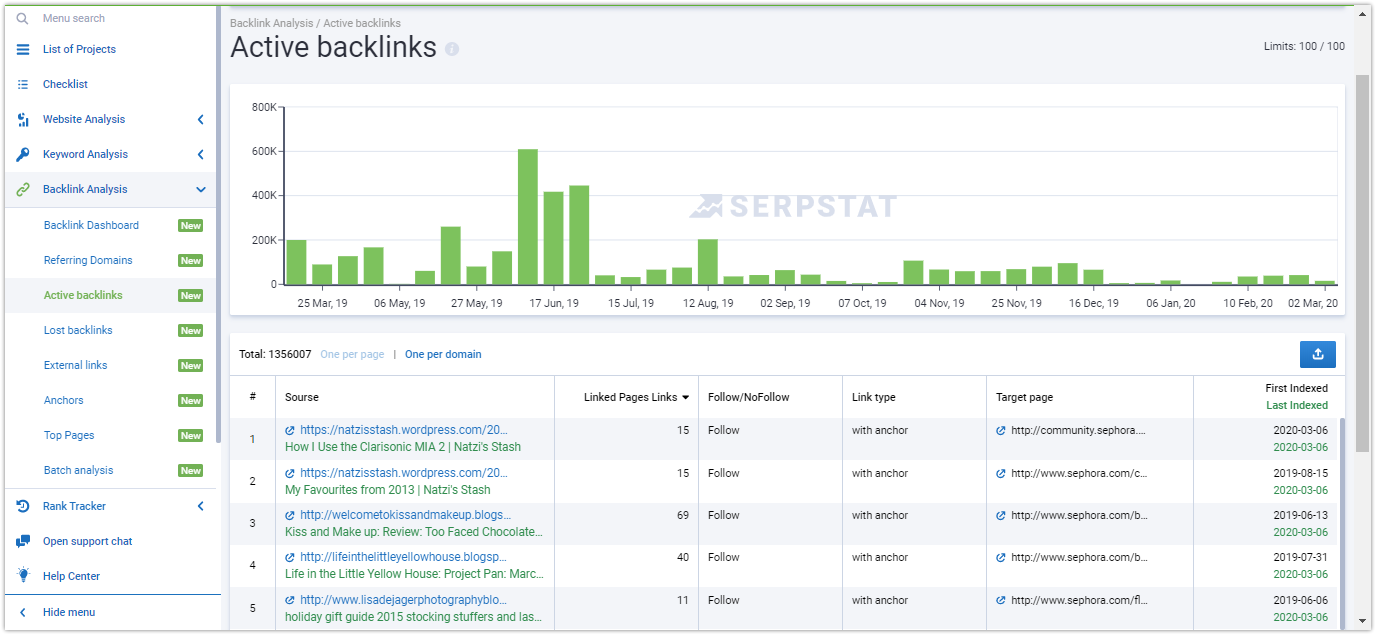Open external link icon for How I Use the Clarisonic row
Image resolution: width=1376 pixels, height=635 pixels.
290,431
